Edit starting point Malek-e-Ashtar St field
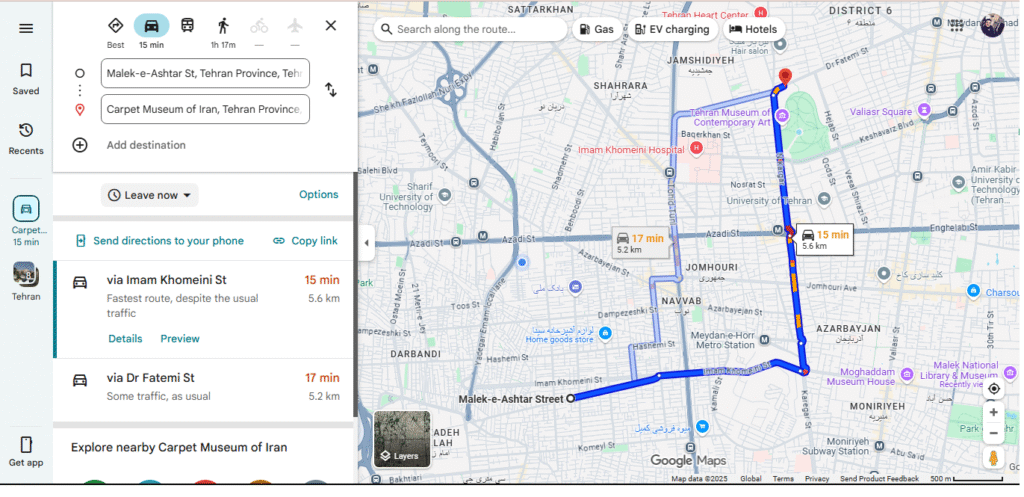Screen dimensions: 1024x497 (x=205, y=73)
